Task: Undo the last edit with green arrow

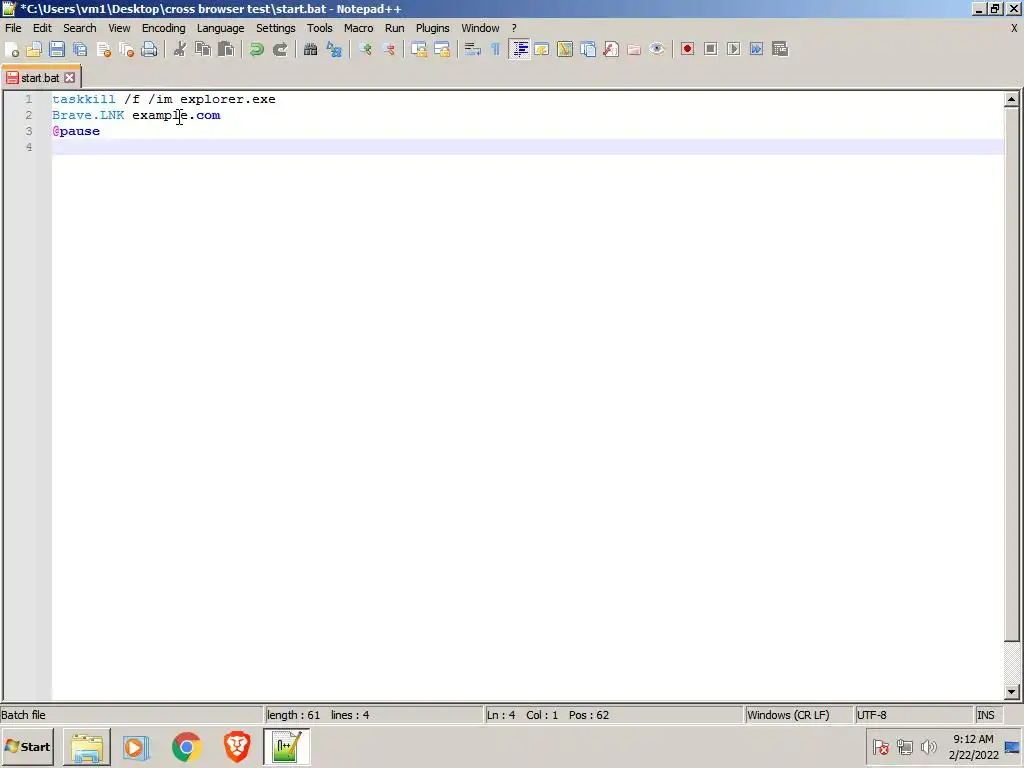Action: click(257, 50)
